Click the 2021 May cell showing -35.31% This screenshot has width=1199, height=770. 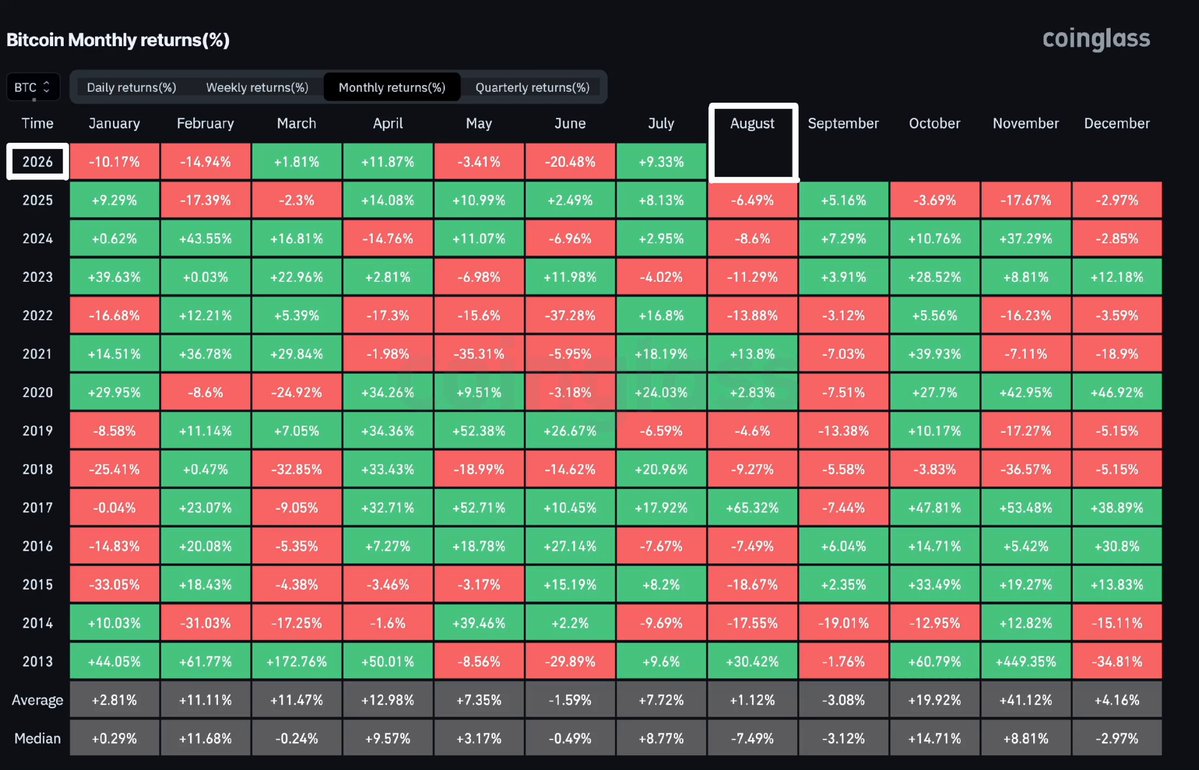coord(479,354)
